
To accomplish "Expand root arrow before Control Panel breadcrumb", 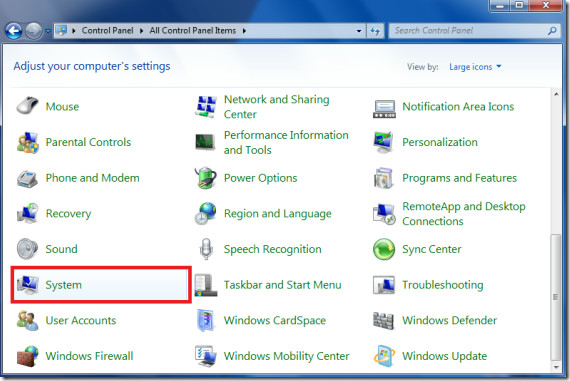I will coord(73,31).
